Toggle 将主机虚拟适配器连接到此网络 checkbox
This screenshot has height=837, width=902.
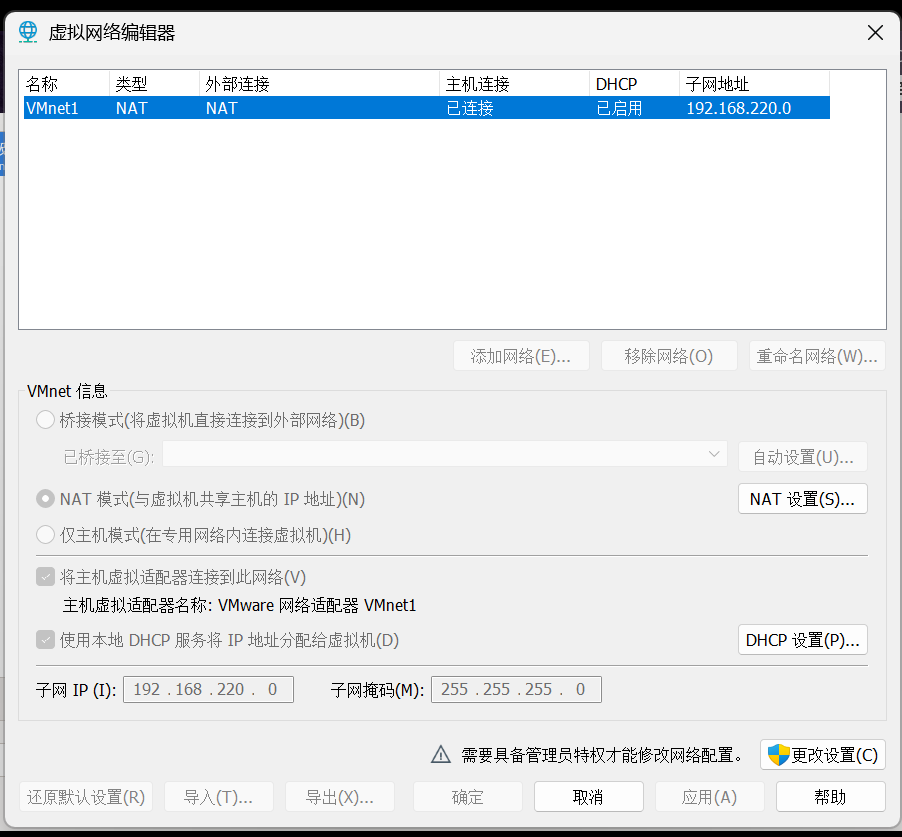pyautogui.click(x=45, y=576)
